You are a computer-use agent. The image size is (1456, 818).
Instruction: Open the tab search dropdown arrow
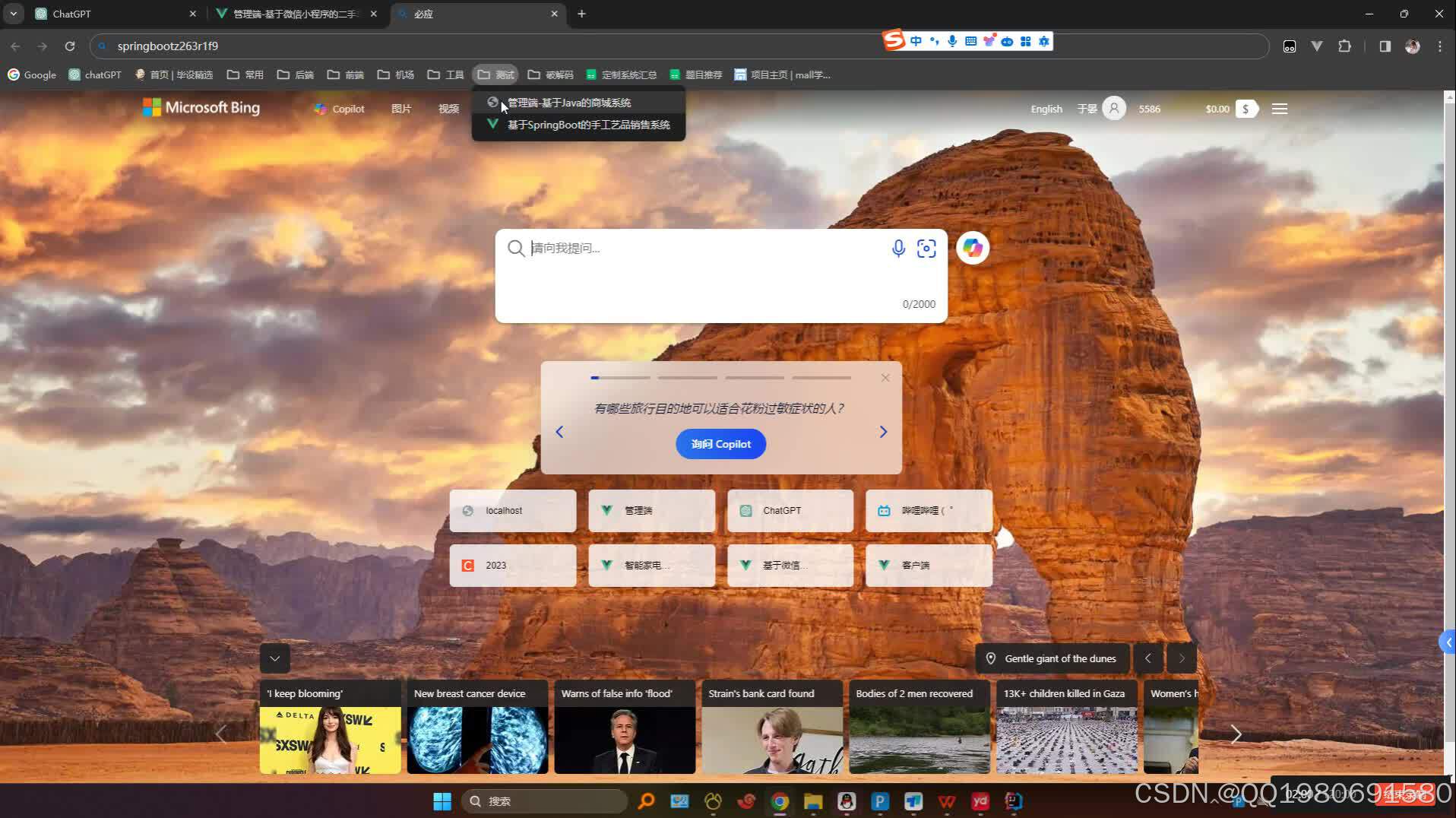coord(14,14)
